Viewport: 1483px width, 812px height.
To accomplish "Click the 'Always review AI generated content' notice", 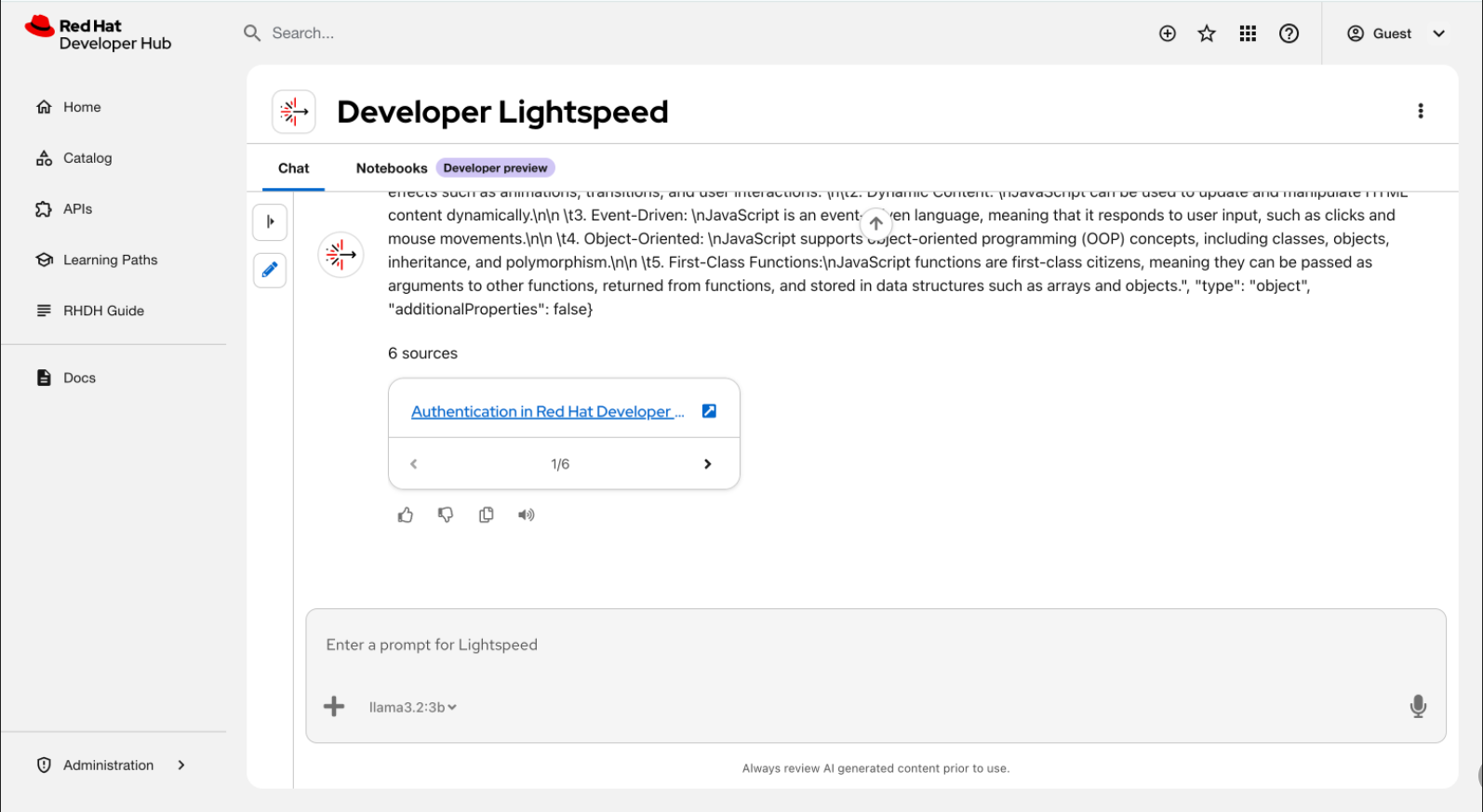I will 875,768.
